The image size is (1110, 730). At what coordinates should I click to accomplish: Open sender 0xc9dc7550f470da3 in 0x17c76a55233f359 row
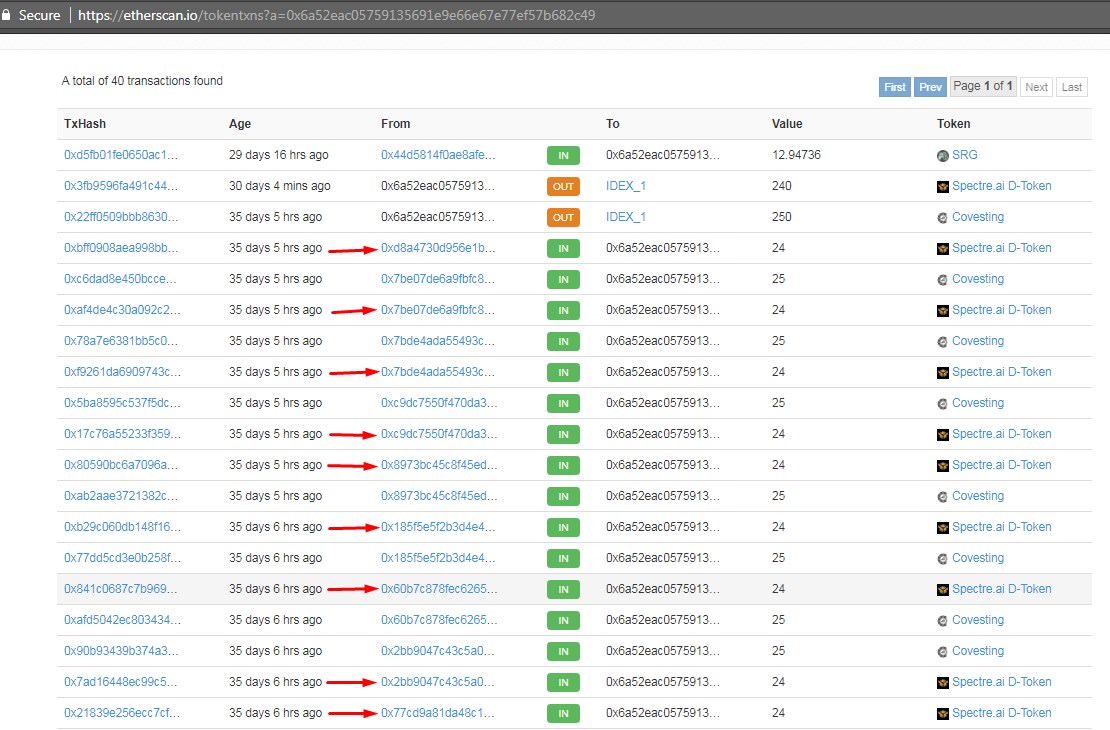439,434
